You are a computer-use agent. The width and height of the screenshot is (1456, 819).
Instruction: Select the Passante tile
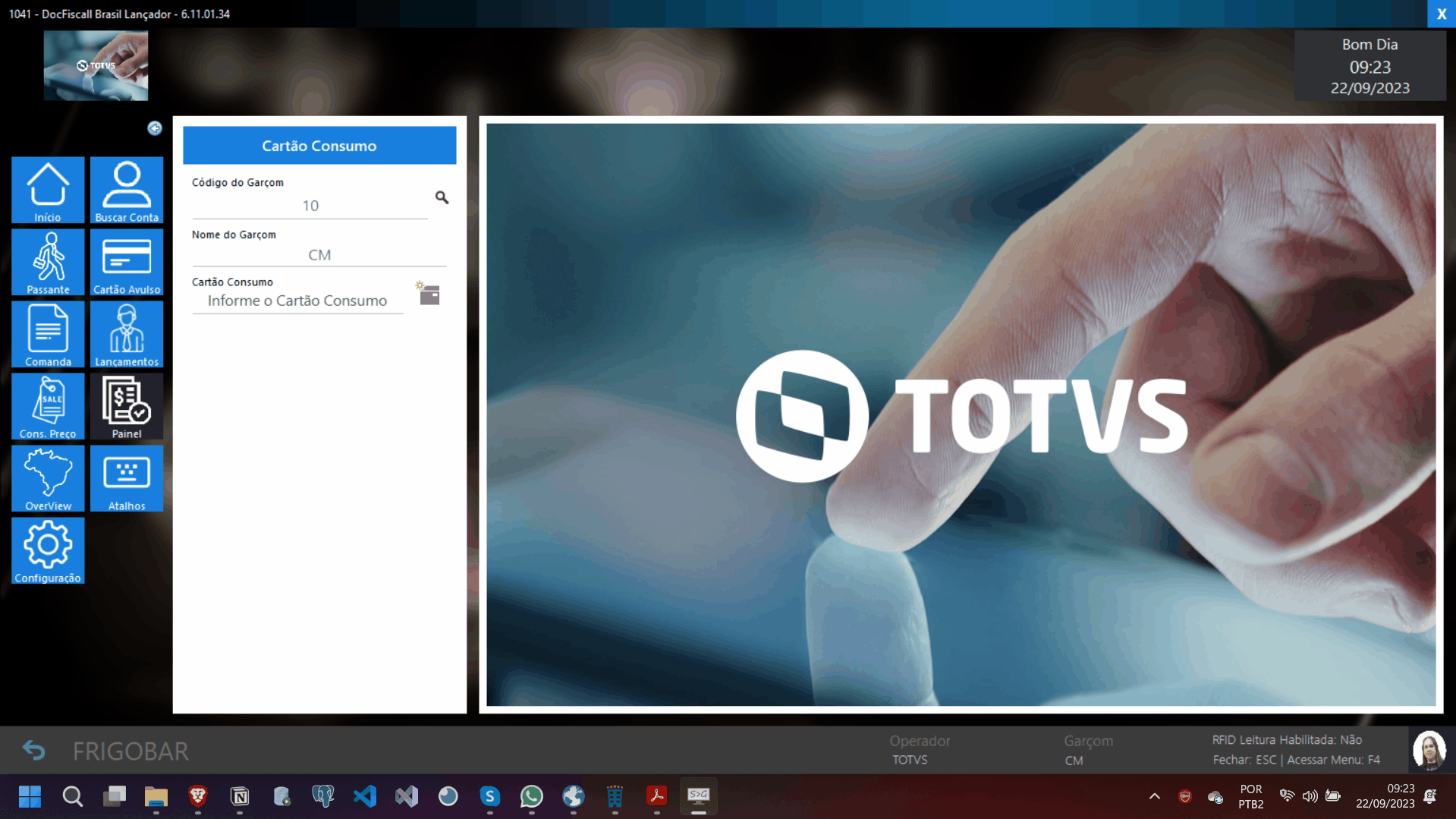pos(48,262)
